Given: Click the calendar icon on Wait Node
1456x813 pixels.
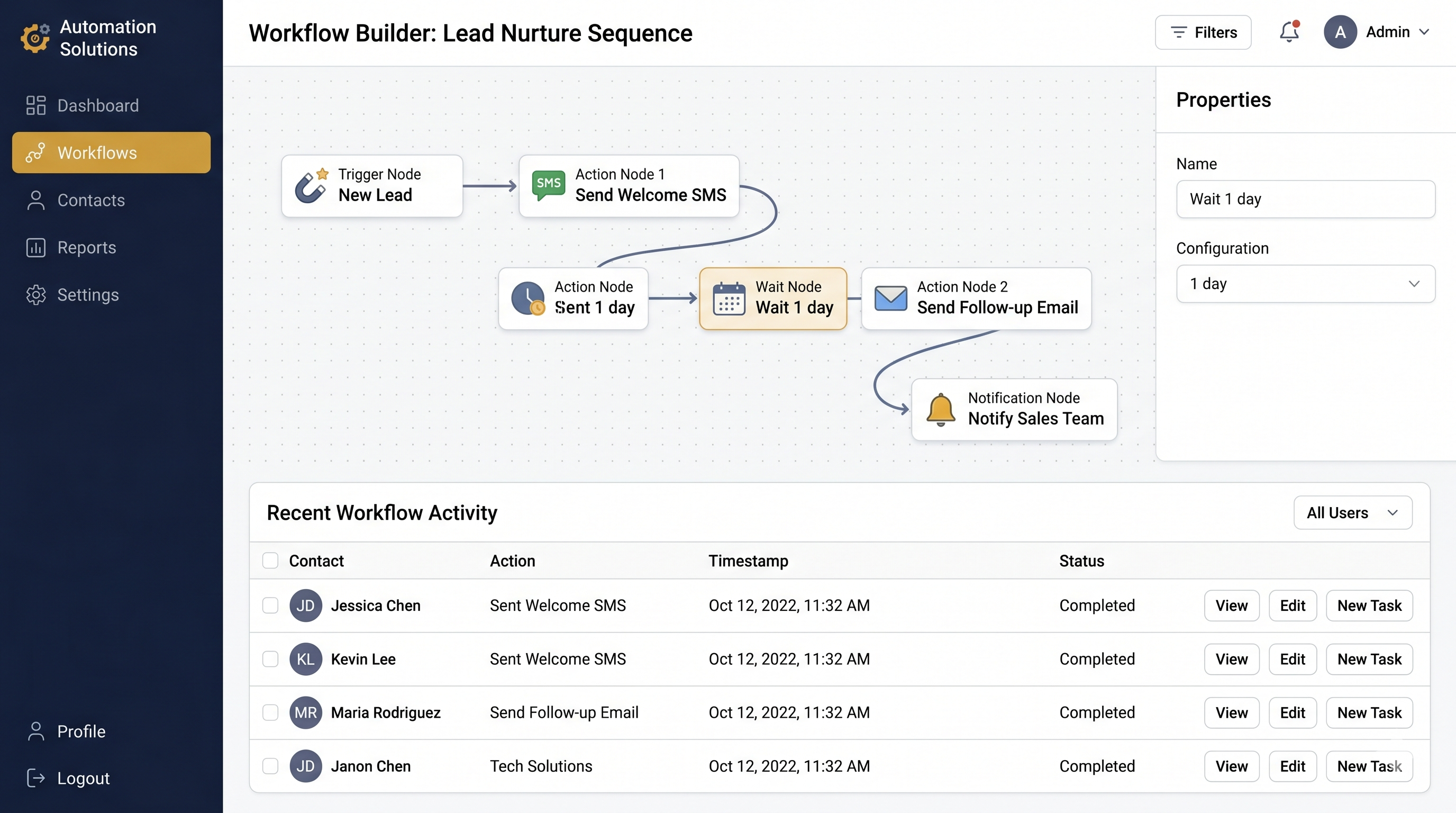Looking at the screenshot, I should tap(729, 298).
